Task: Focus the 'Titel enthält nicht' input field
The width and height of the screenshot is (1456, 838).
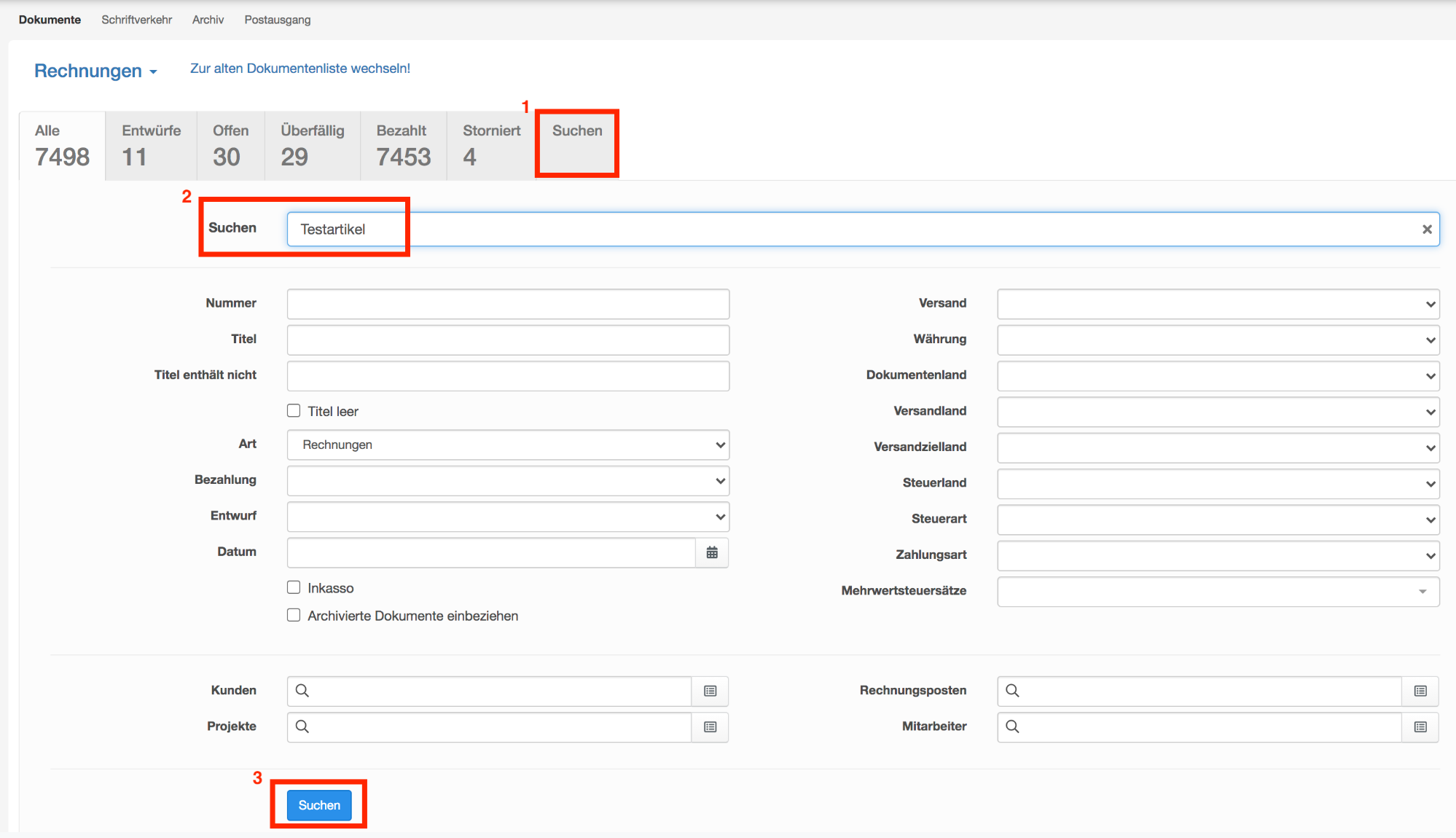Action: point(508,376)
